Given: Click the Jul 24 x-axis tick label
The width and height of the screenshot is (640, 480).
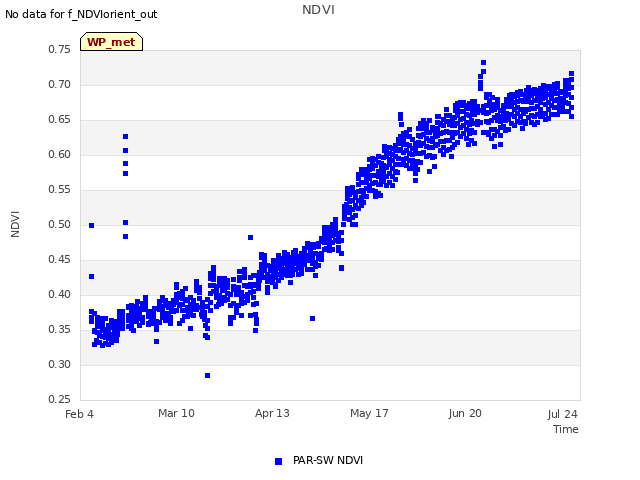Looking at the screenshot, I should point(562,414).
